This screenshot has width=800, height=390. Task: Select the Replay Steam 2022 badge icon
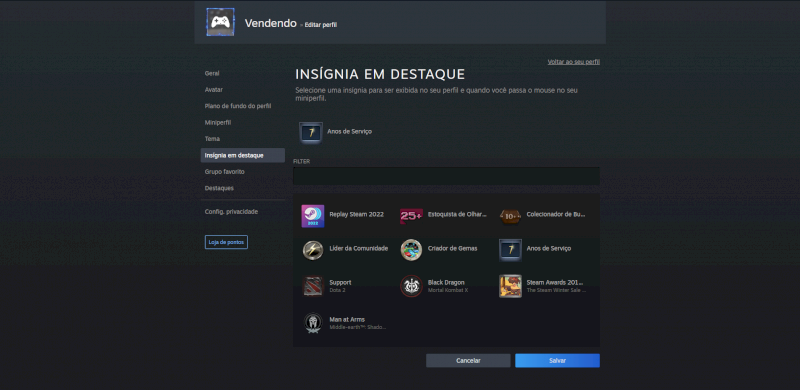click(x=313, y=216)
